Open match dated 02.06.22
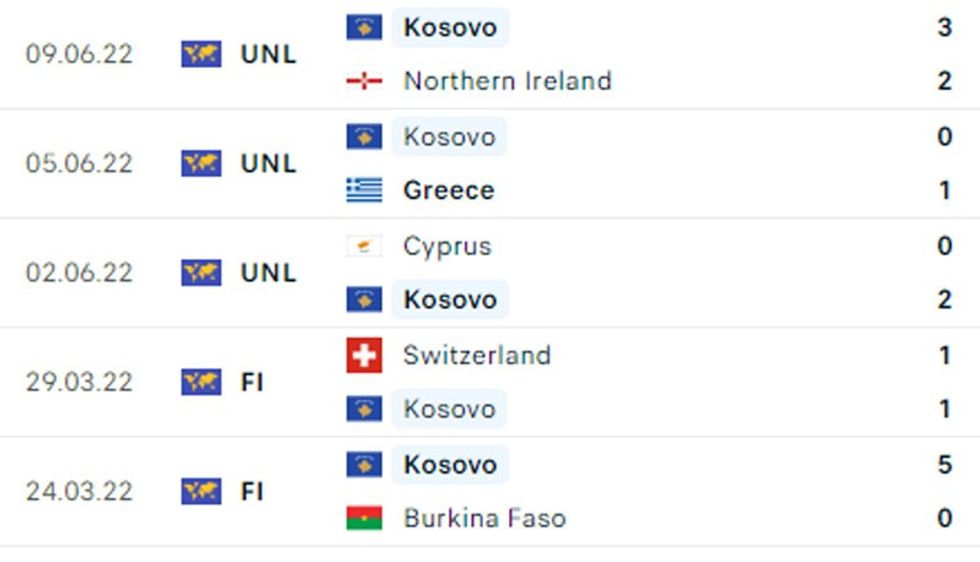This screenshot has height=562, width=980. tap(79, 273)
